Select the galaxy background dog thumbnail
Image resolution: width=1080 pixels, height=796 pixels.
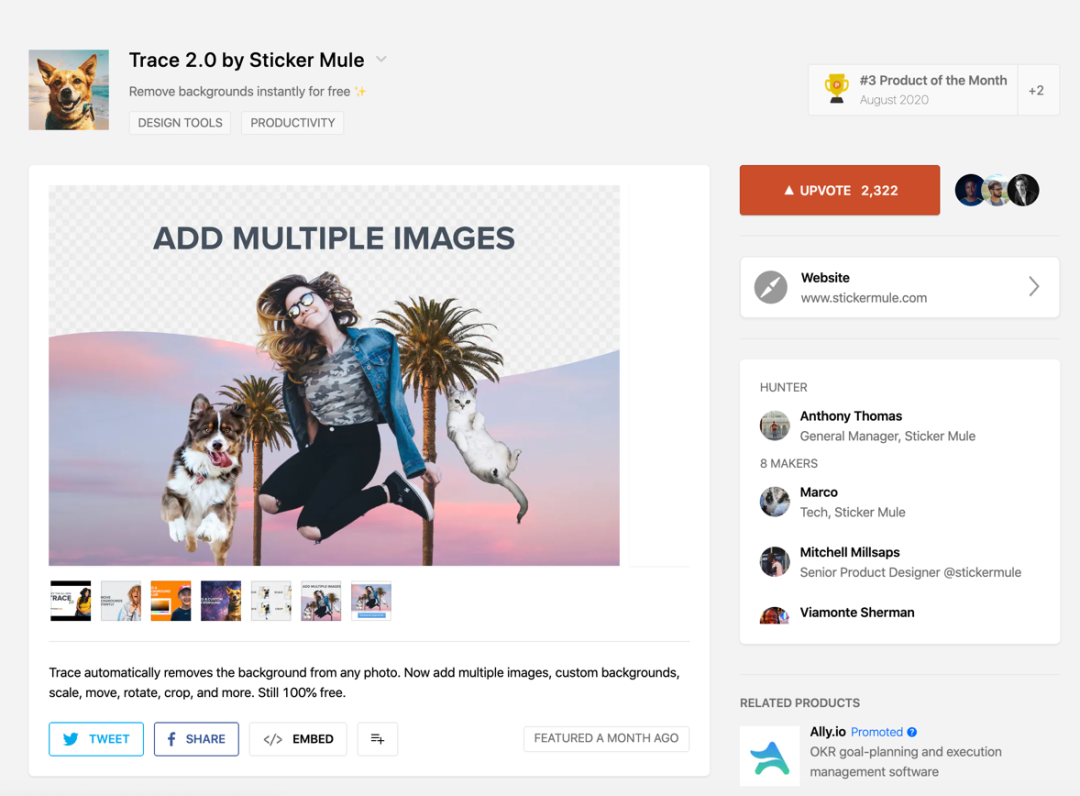(x=221, y=600)
